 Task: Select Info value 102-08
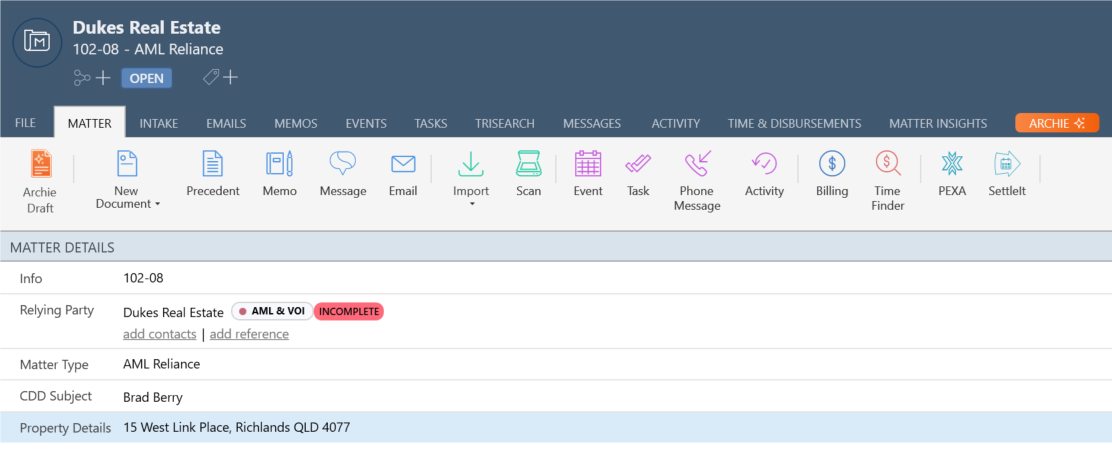pyautogui.click(x=143, y=278)
